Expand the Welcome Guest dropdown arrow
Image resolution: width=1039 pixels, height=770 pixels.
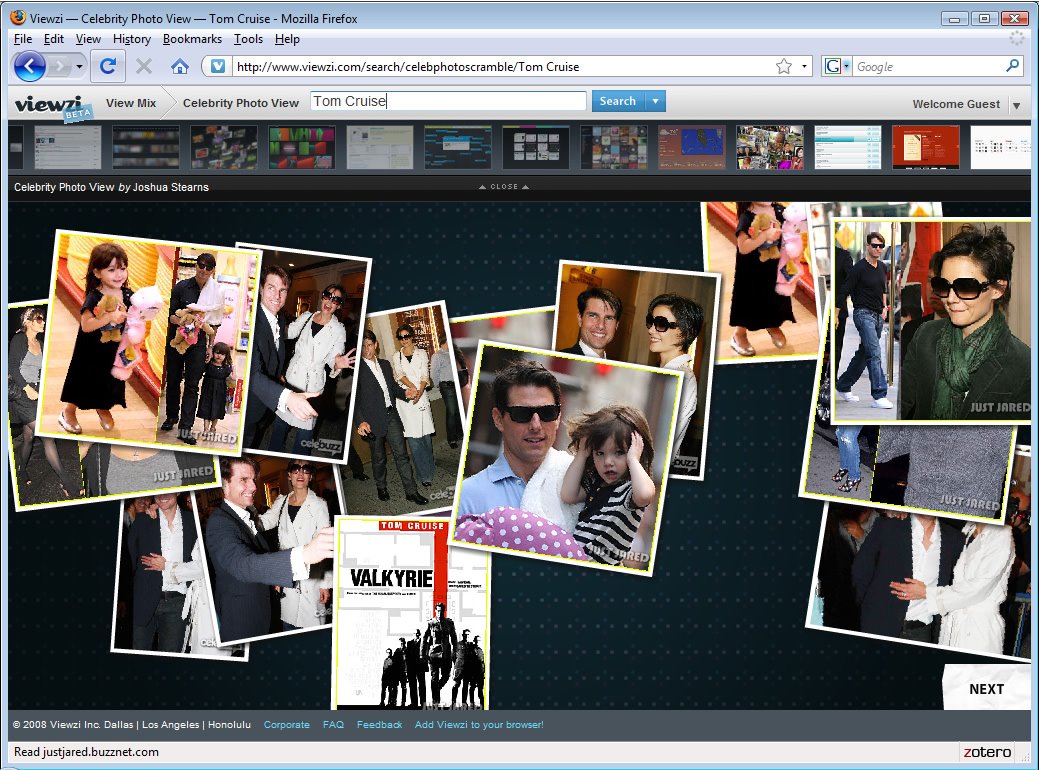coord(1016,105)
